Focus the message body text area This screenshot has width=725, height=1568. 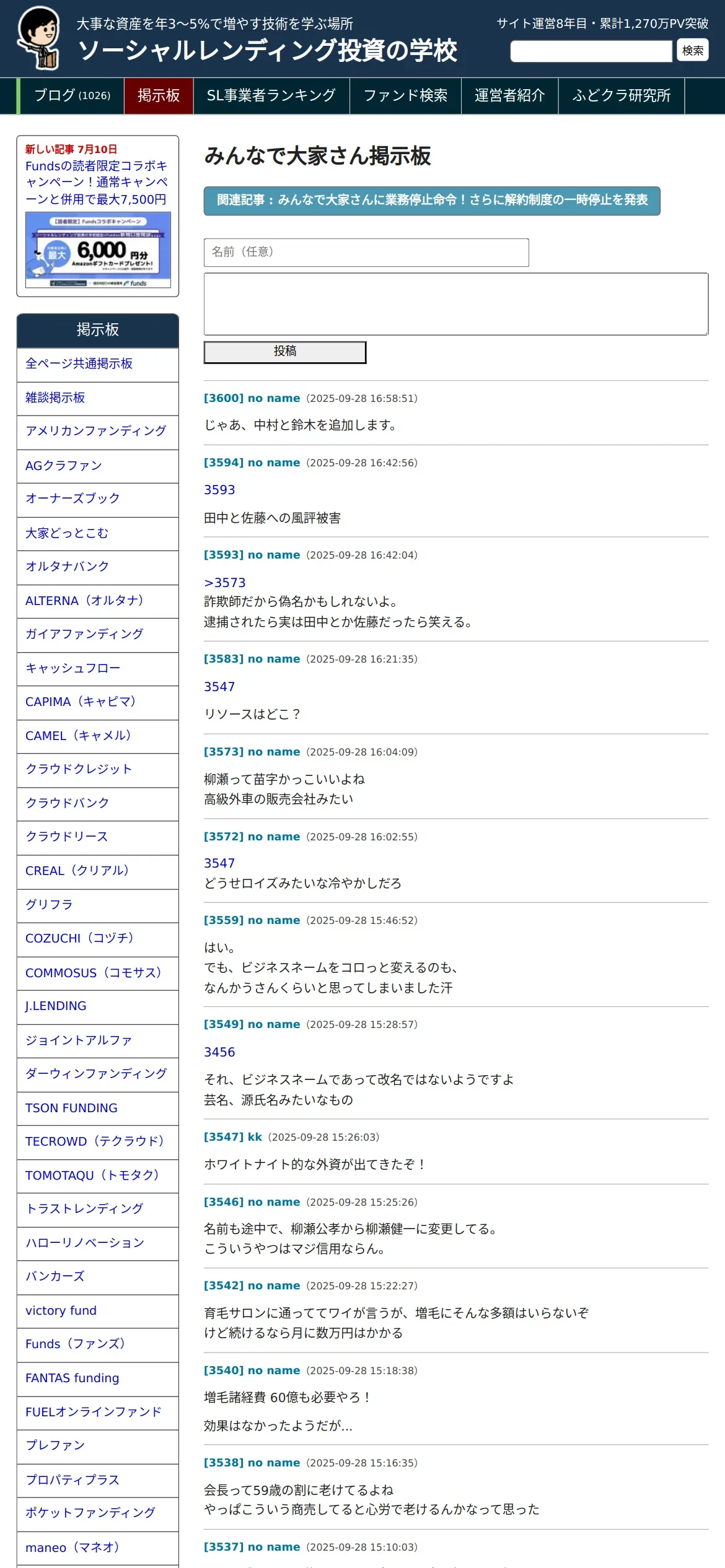456,304
